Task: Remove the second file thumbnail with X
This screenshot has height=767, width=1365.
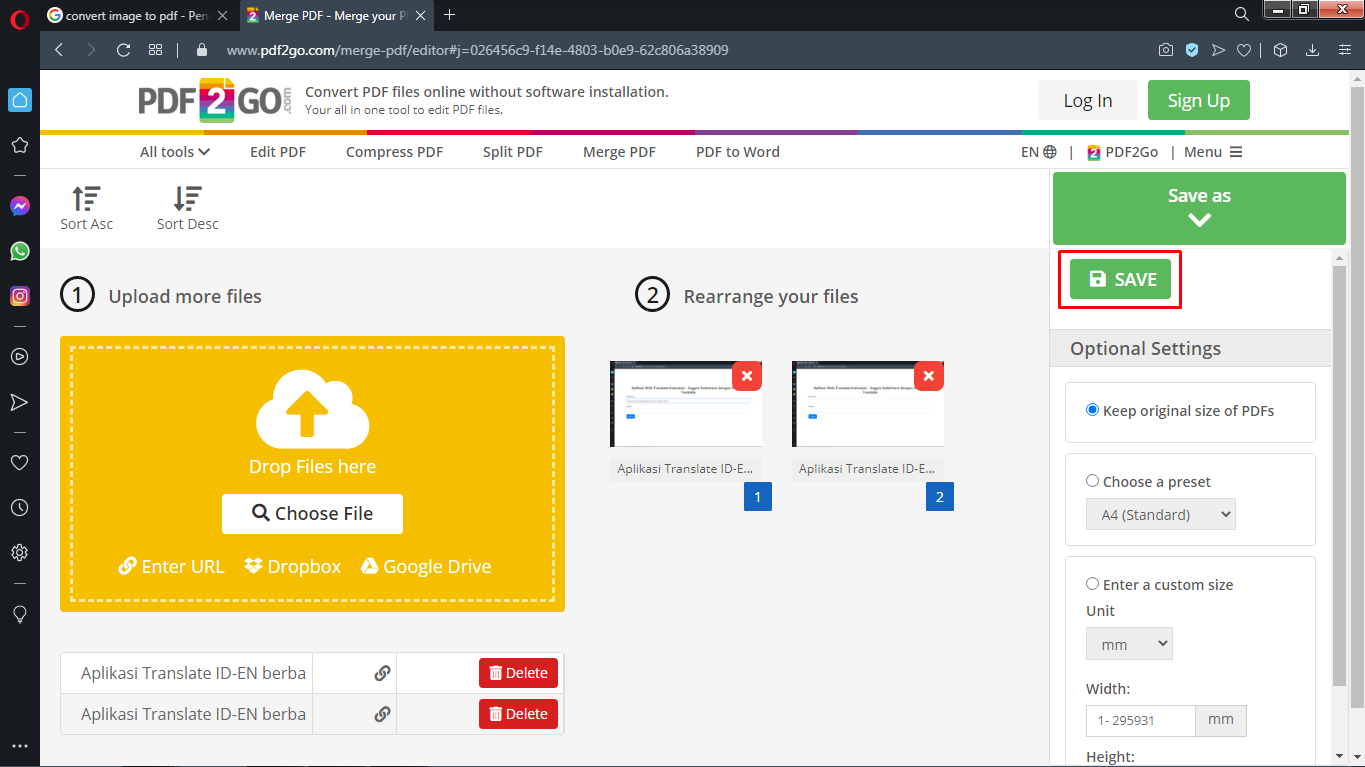Action: pos(929,376)
